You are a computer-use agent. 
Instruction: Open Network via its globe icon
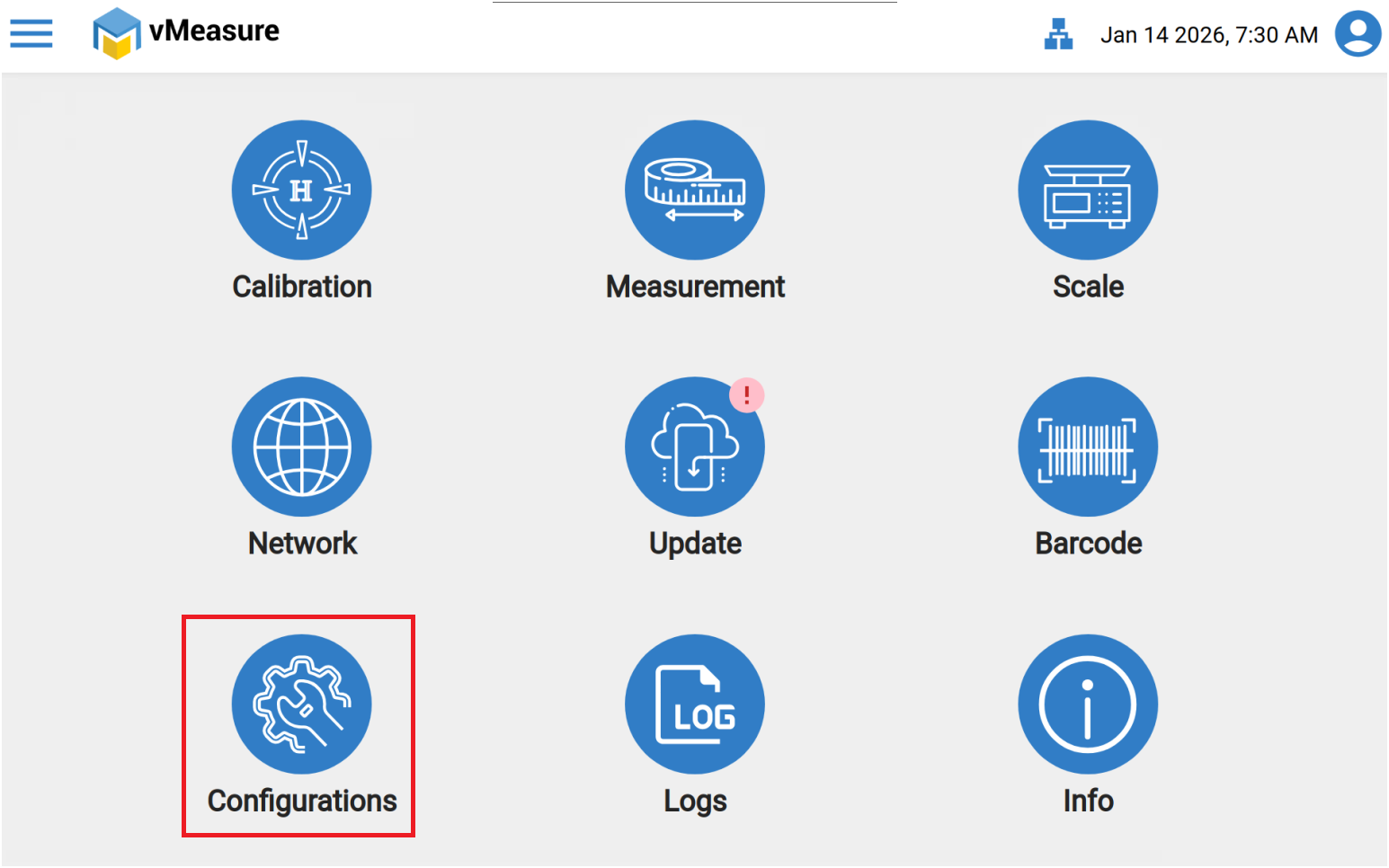tap(302, 447)
